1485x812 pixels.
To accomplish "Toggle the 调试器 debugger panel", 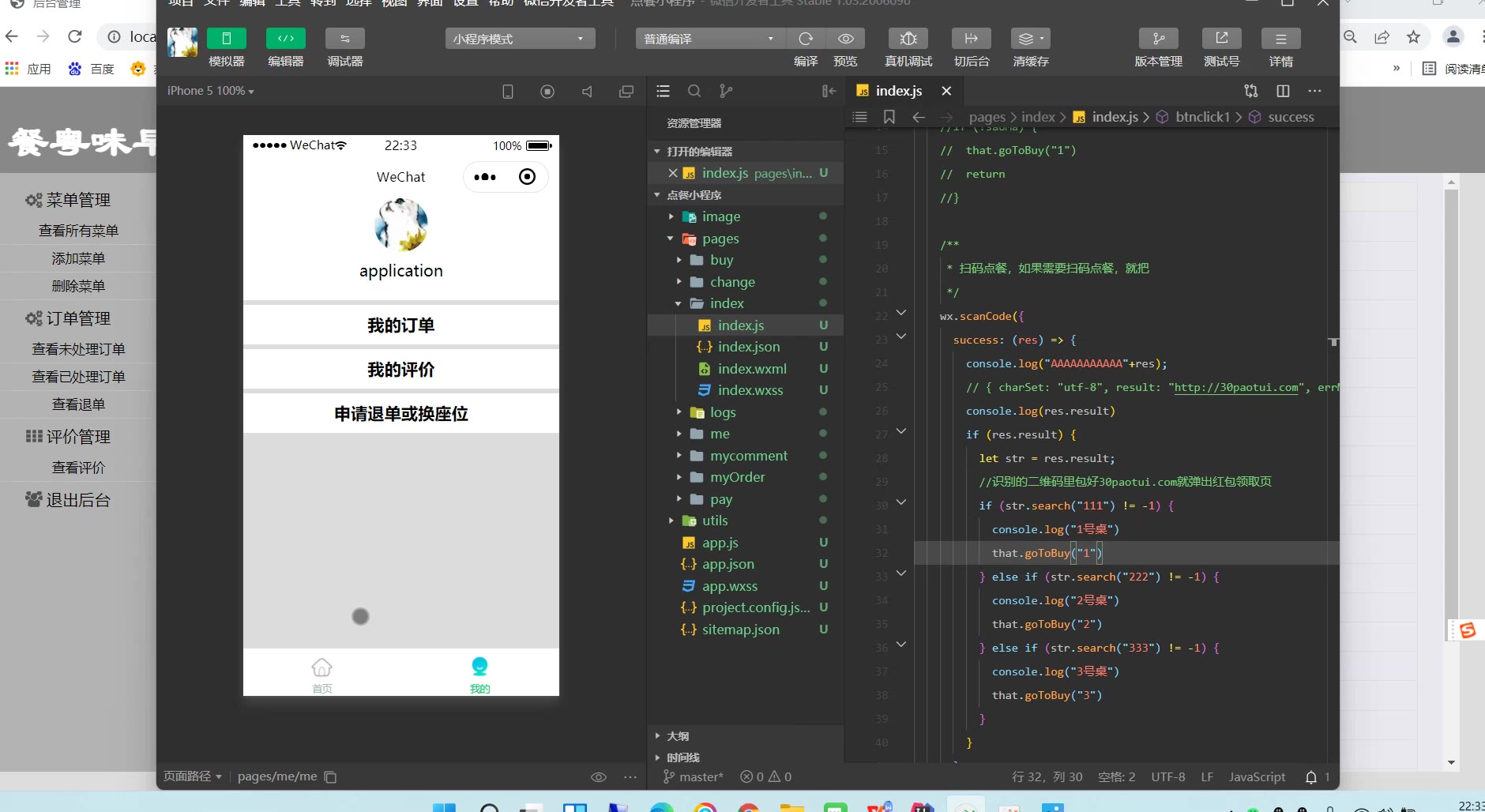I will point(345,39).
